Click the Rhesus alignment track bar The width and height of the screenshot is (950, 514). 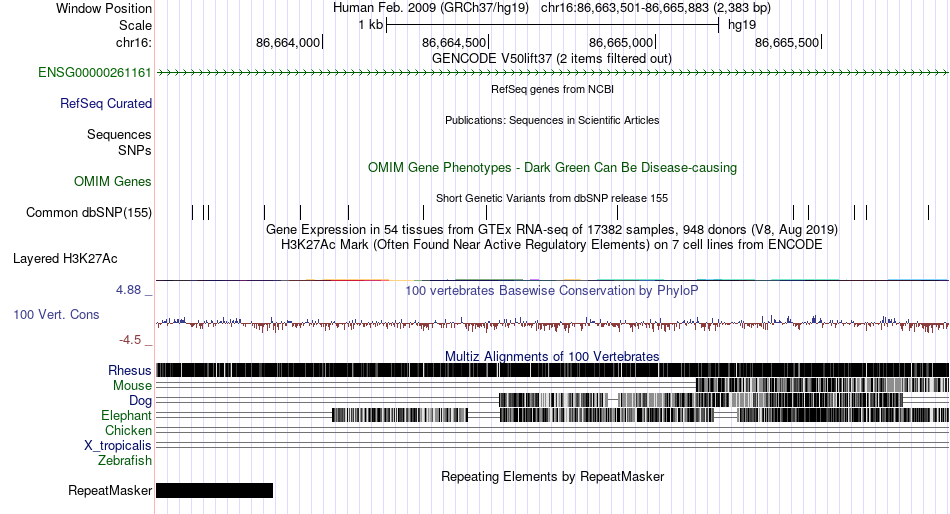552,370
